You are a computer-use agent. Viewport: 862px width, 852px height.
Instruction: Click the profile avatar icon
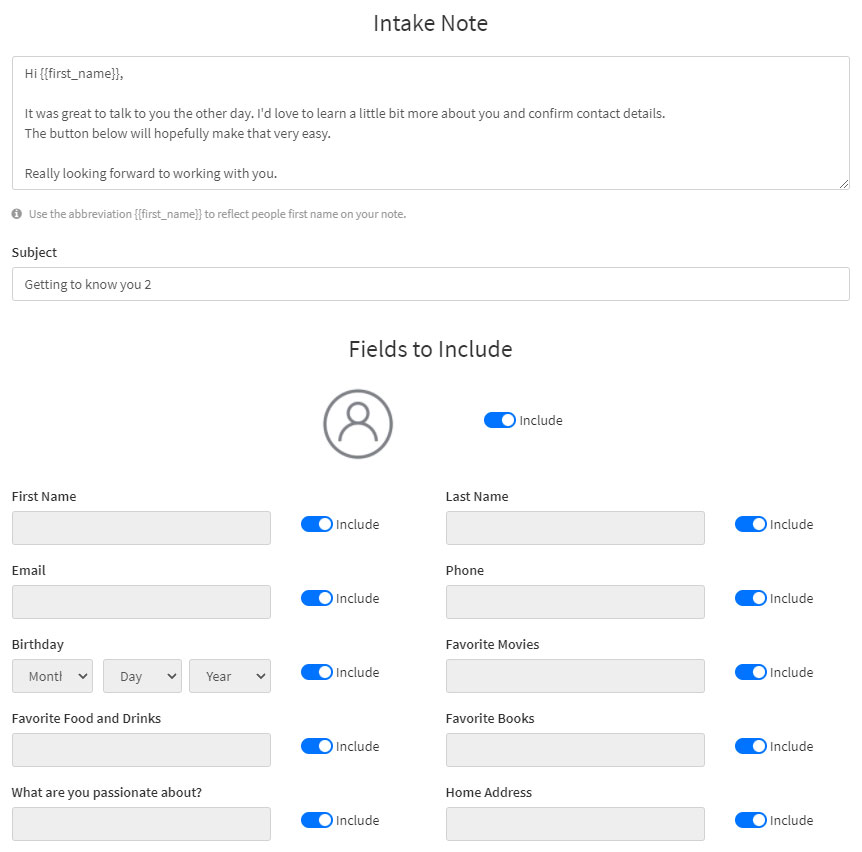pos(357,423)
